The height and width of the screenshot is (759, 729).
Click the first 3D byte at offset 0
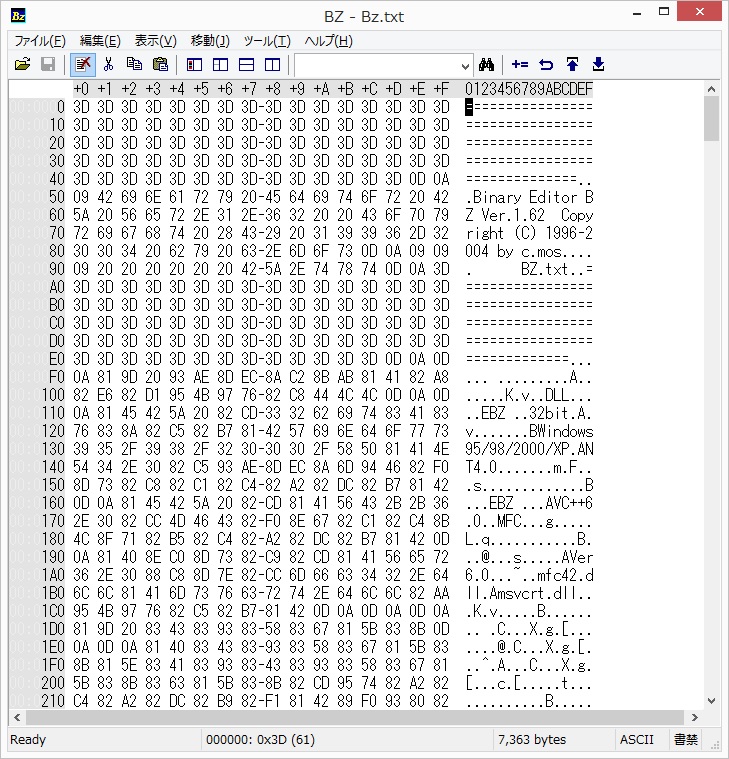point(81,106)
